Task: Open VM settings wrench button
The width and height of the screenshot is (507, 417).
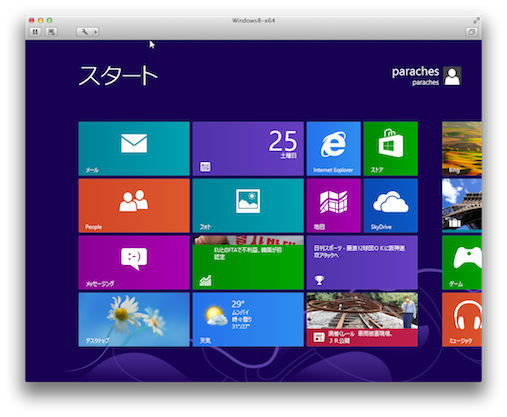Action: point(85,32)
